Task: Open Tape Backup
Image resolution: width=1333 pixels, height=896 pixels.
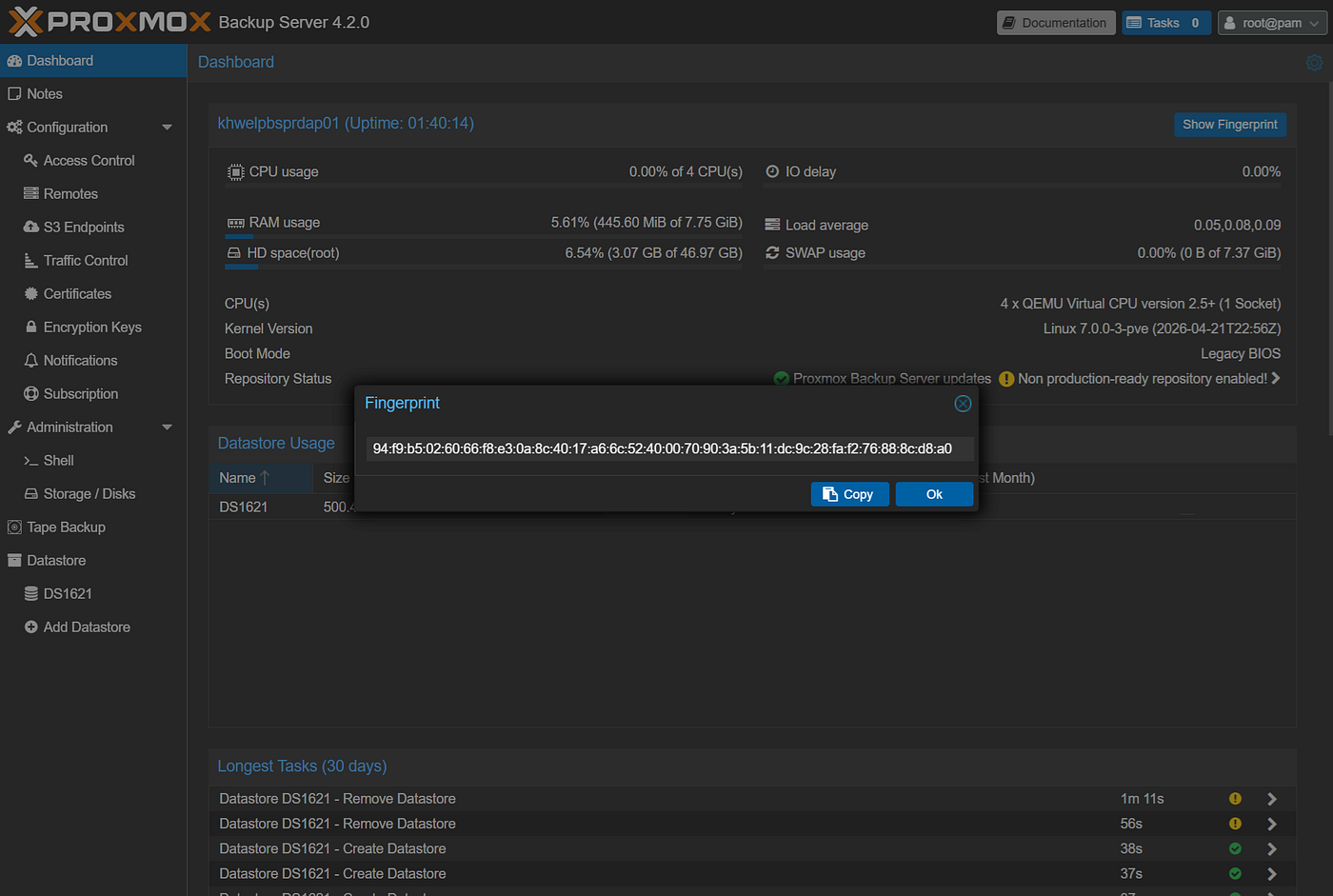Action: (x=93, y=528)
